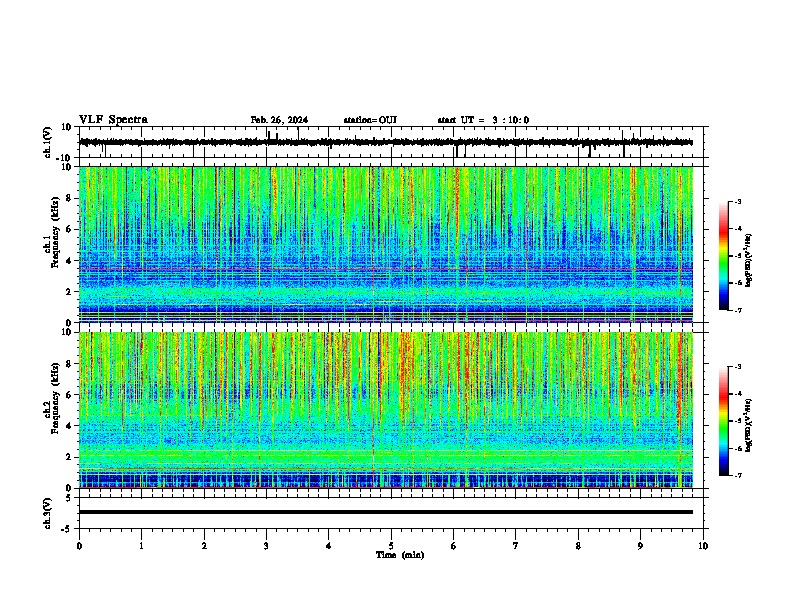
Task: Click the time axis tick label "6"
Action: coord(454,546)
